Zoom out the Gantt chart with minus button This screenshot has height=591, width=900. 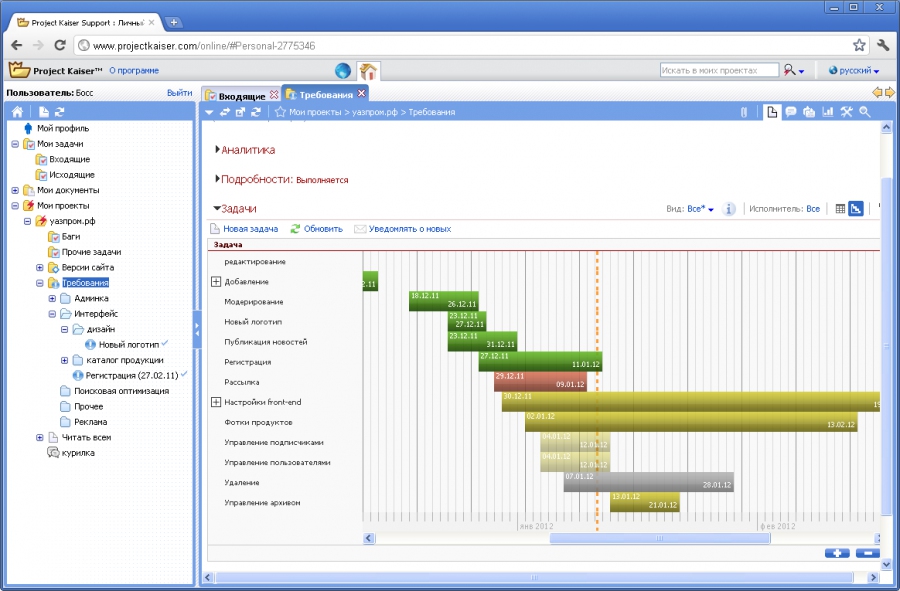tap(868, 553)
